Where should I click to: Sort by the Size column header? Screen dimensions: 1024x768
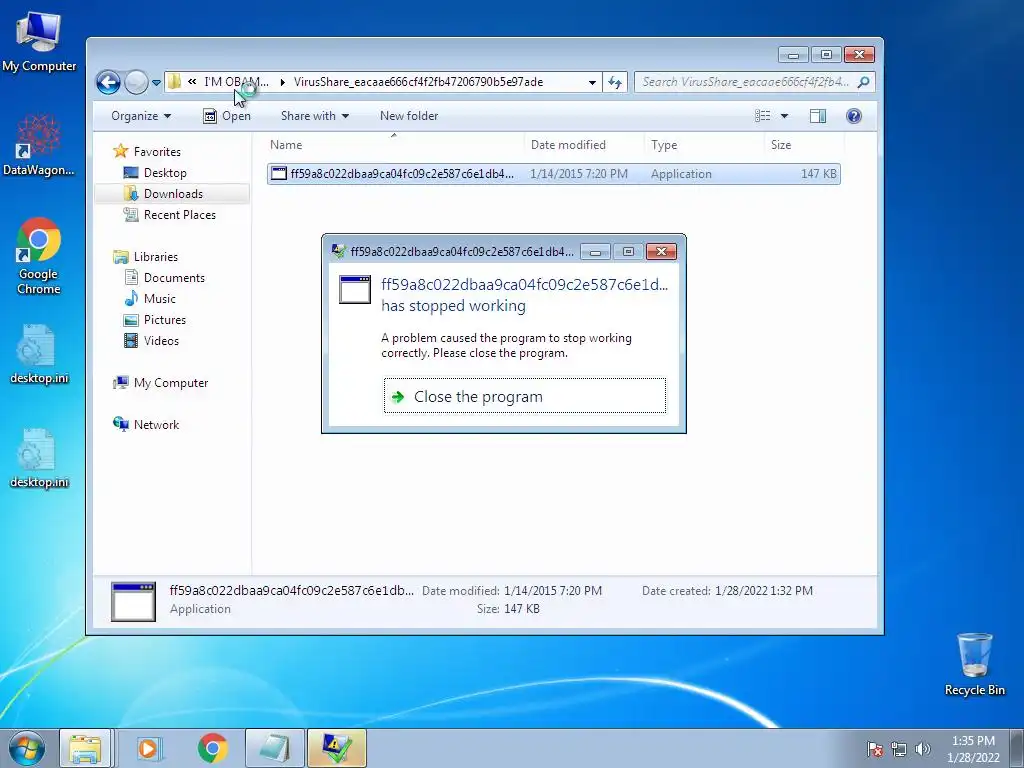[803, 145]
